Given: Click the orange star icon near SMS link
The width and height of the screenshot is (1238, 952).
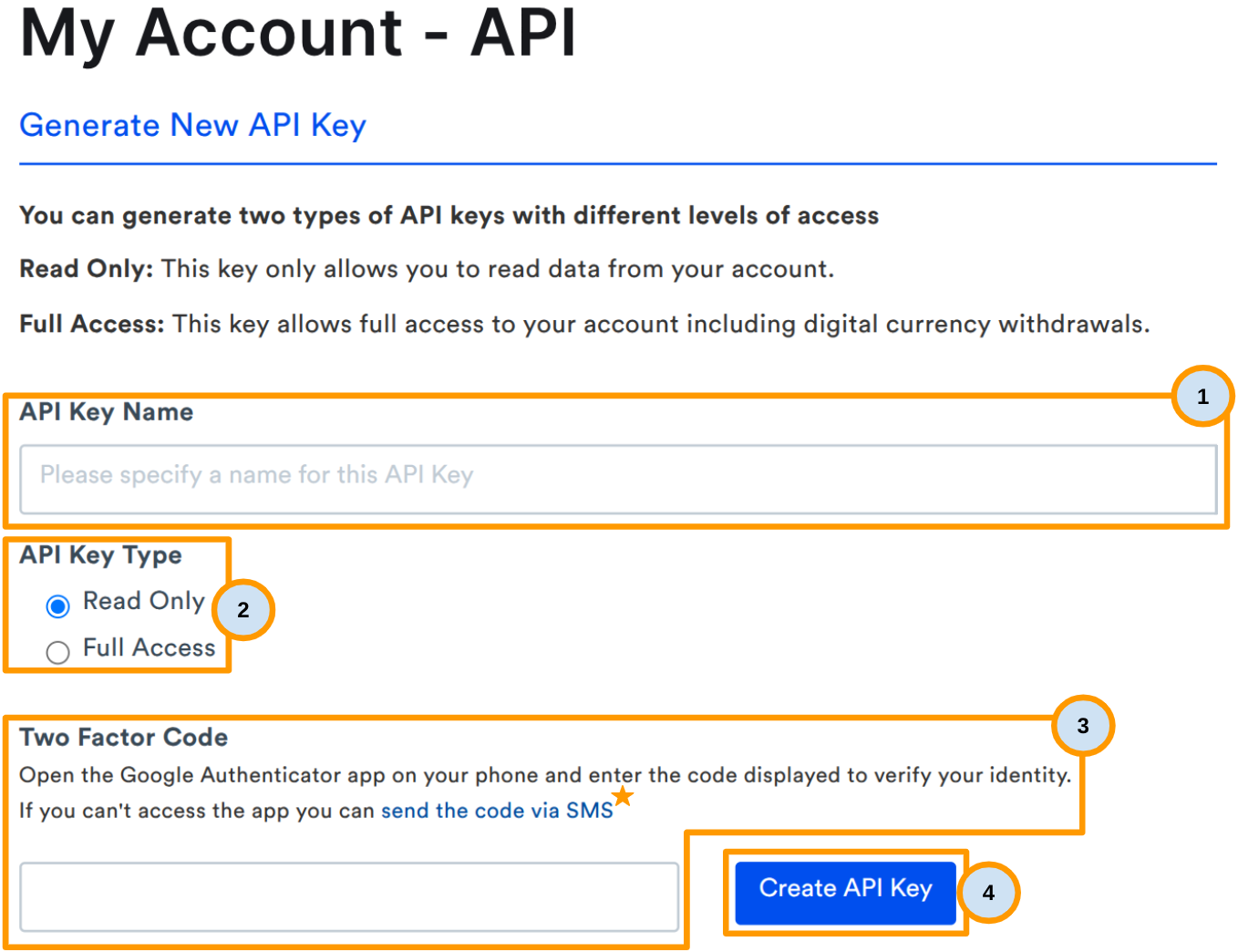Looking at the screenshot, I should coord(623,794).
